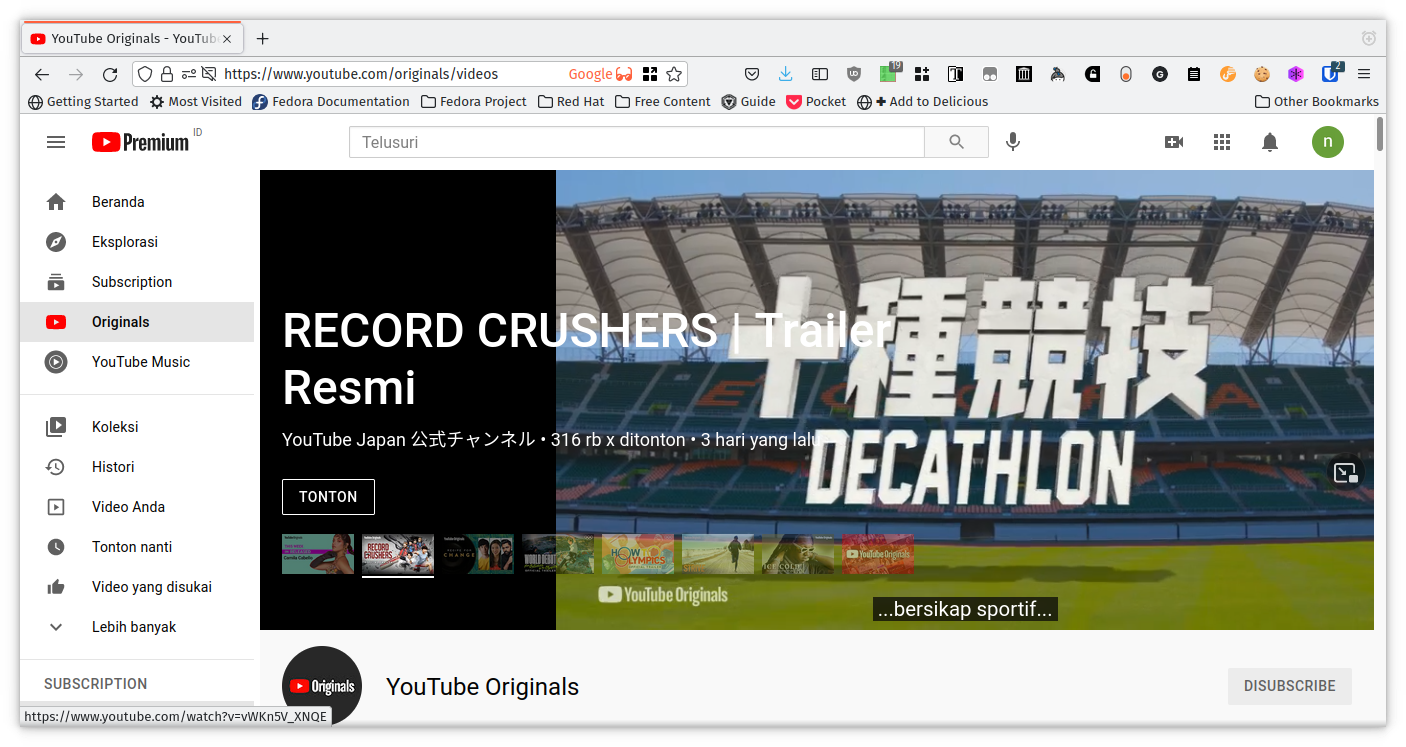Screen dimensions: 1406x747
Task: Open the Other Bookmarks folder
Action: click(1317, 102)
